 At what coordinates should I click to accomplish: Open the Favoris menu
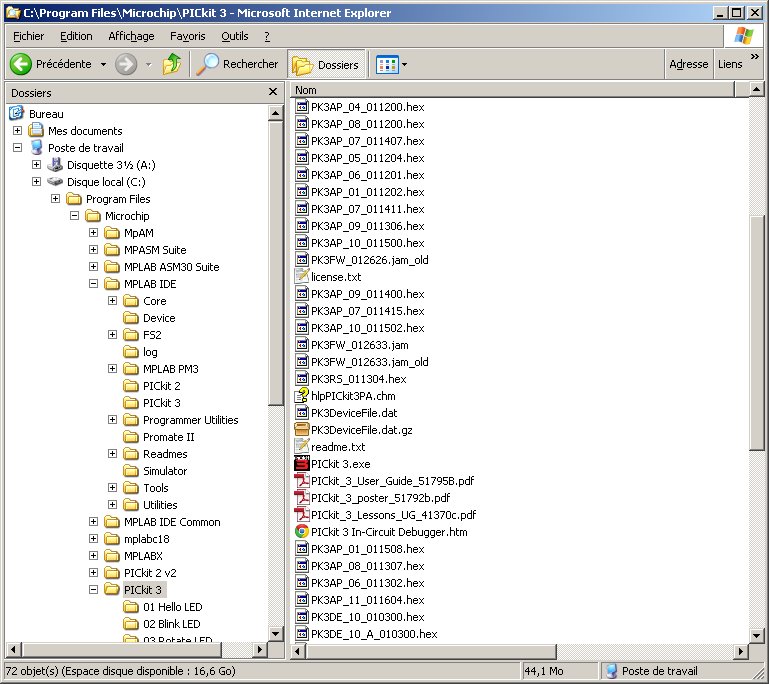click(187, 36)
